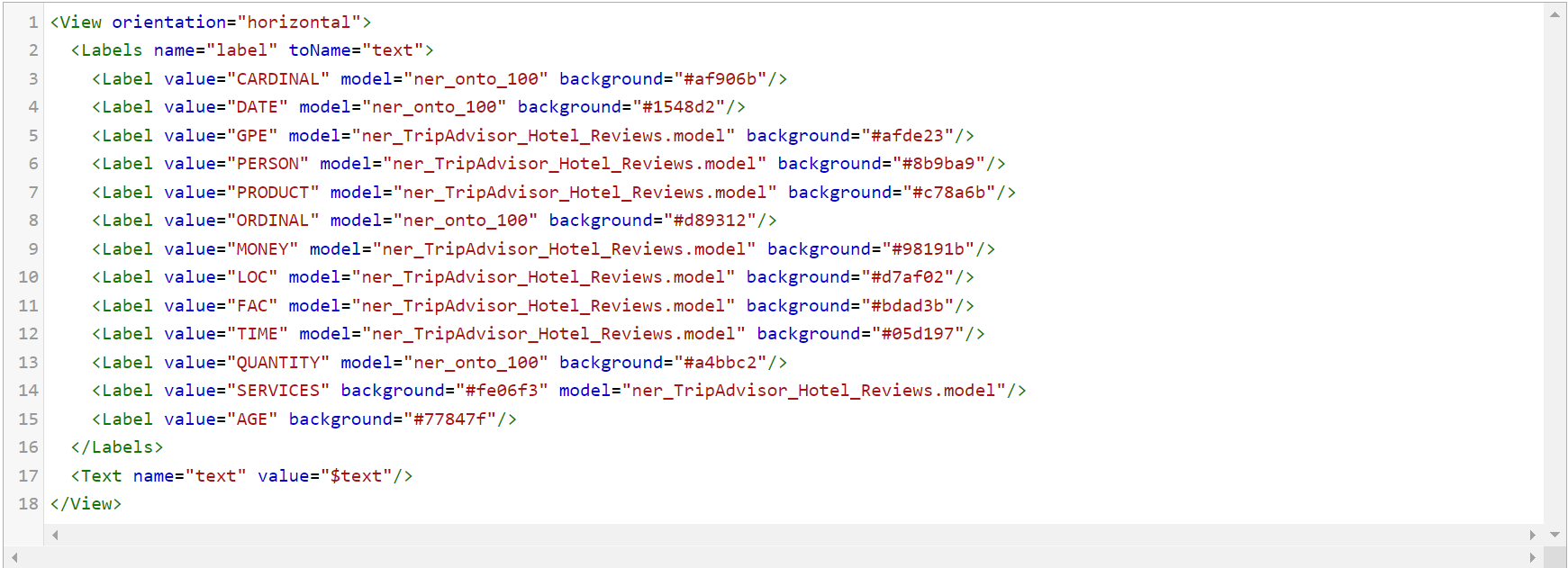This screenshot has height=568, width=1568.
Task: Click the closing "</View>" tag
Action: click(x=86, y=504)
